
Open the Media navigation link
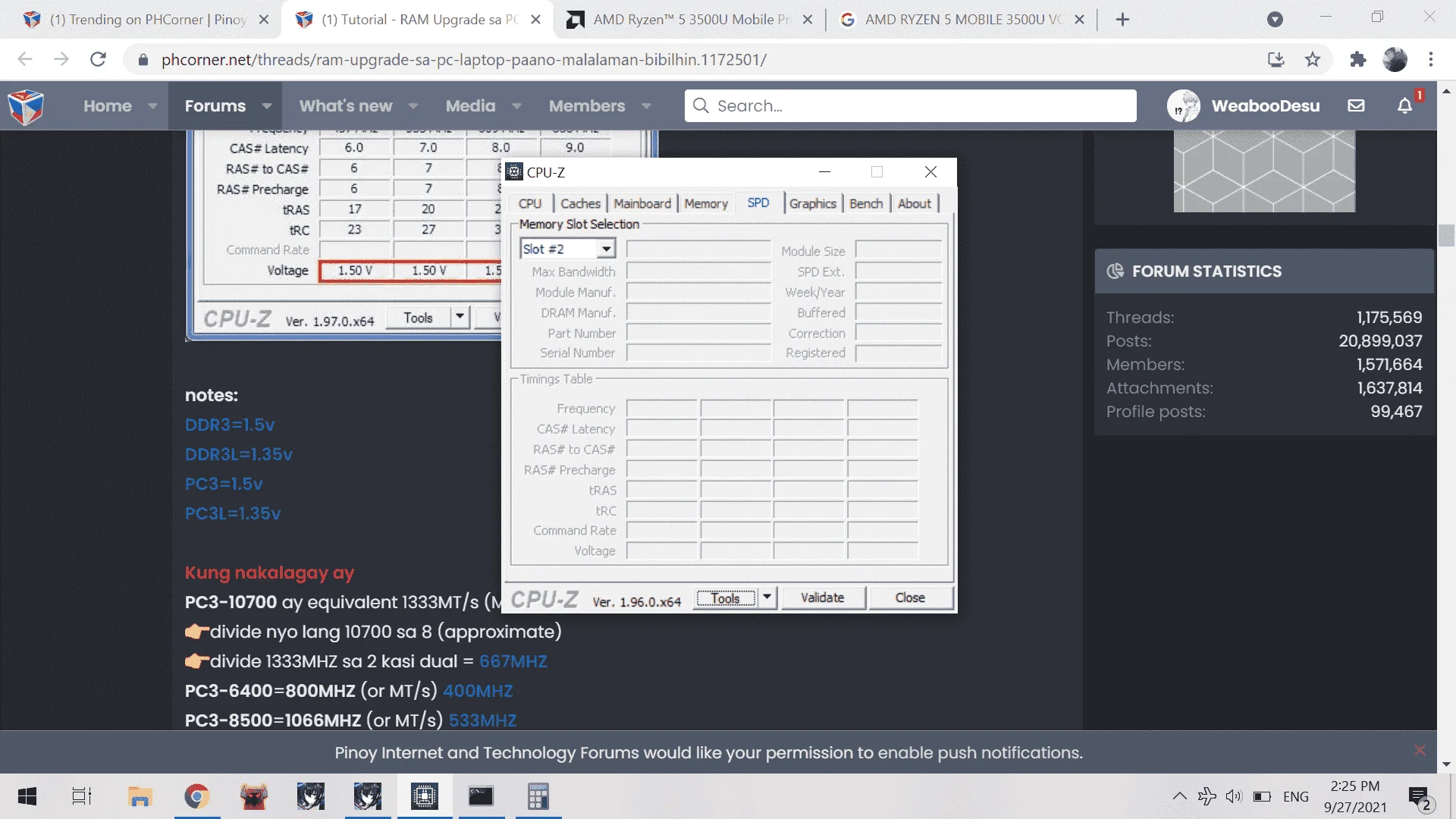click(x=470, y=106)
